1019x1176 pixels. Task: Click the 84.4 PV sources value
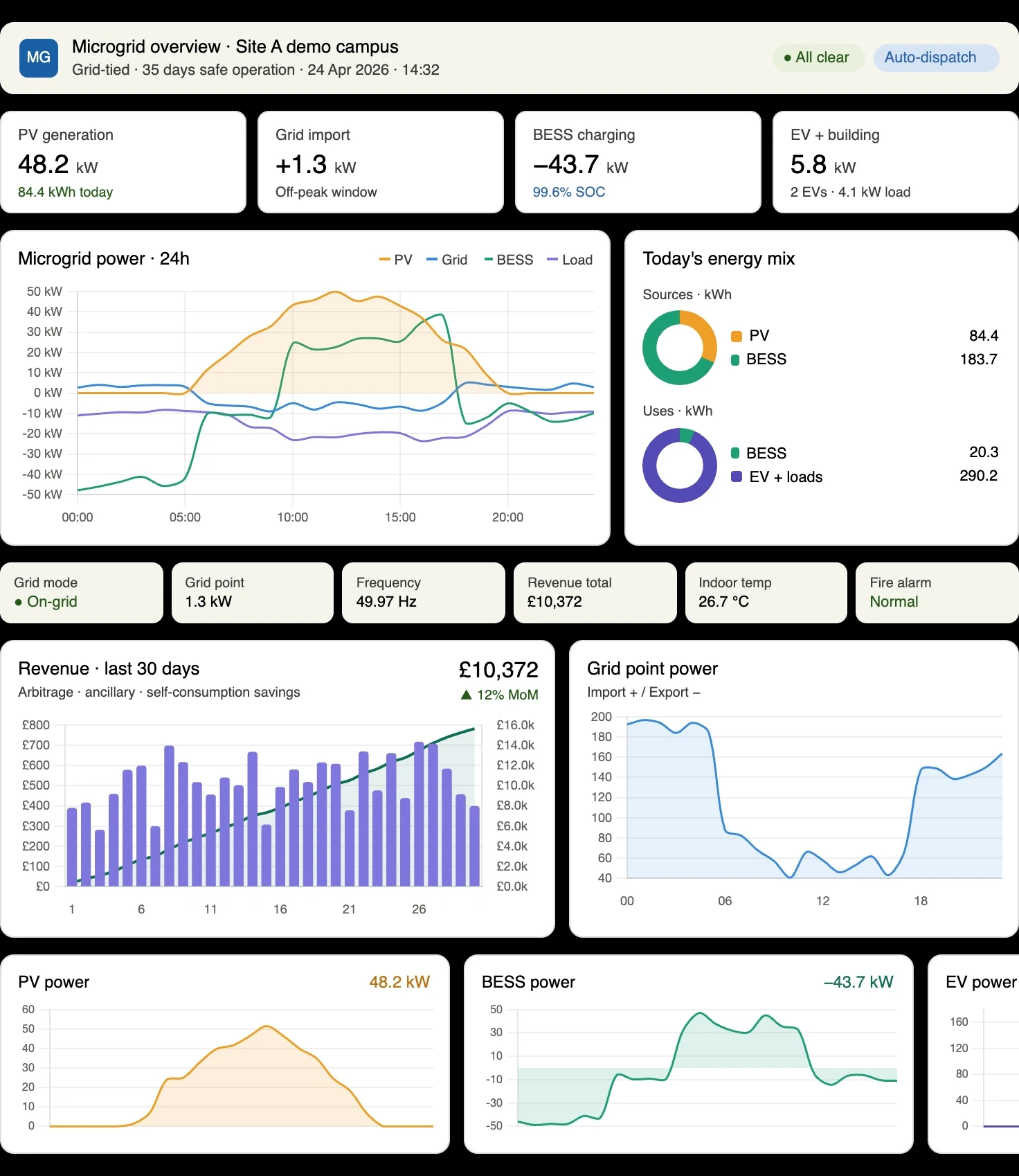click(x=984, y=336)
